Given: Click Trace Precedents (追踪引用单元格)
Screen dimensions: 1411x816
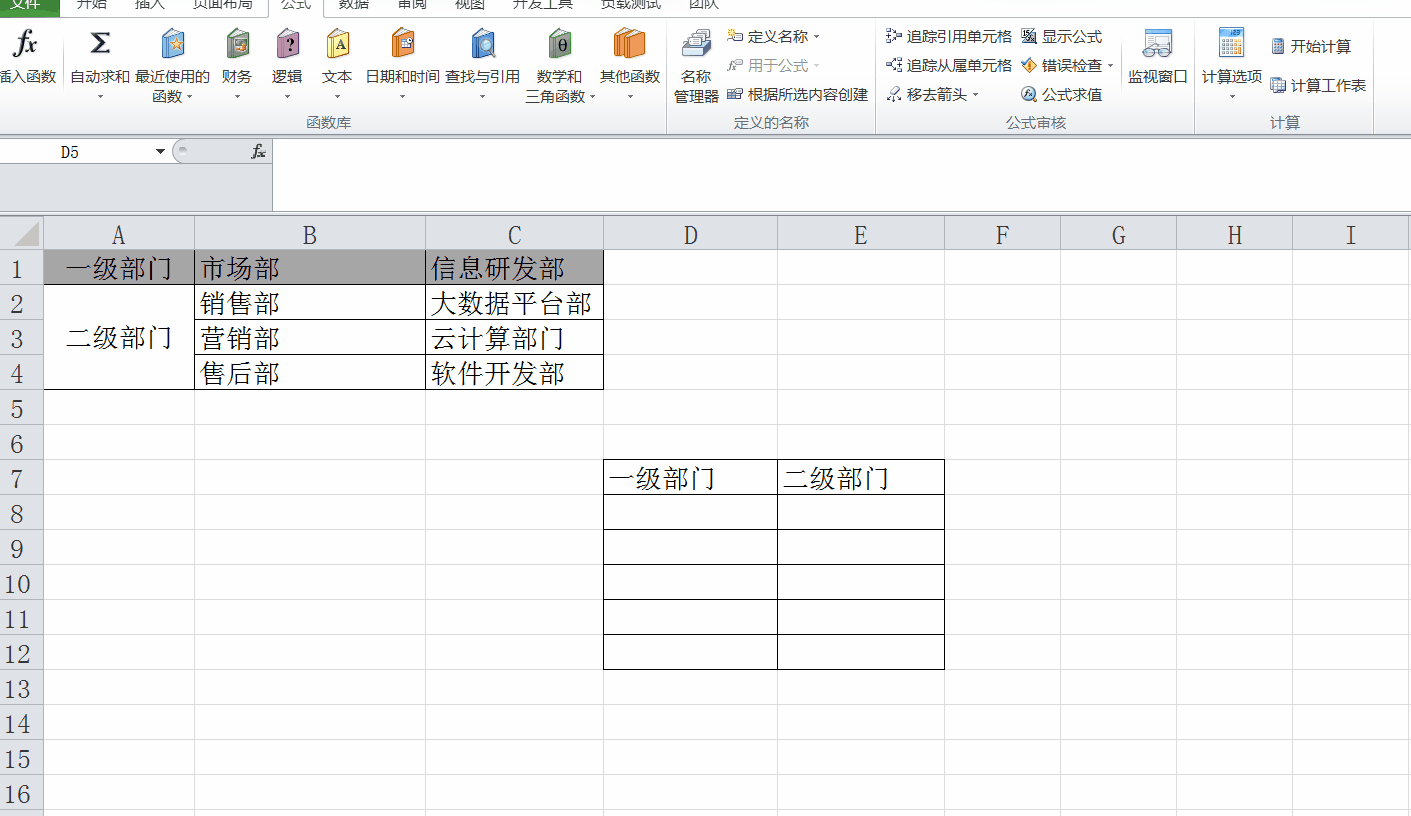Looking at the screenshot, I should point(949,37).
